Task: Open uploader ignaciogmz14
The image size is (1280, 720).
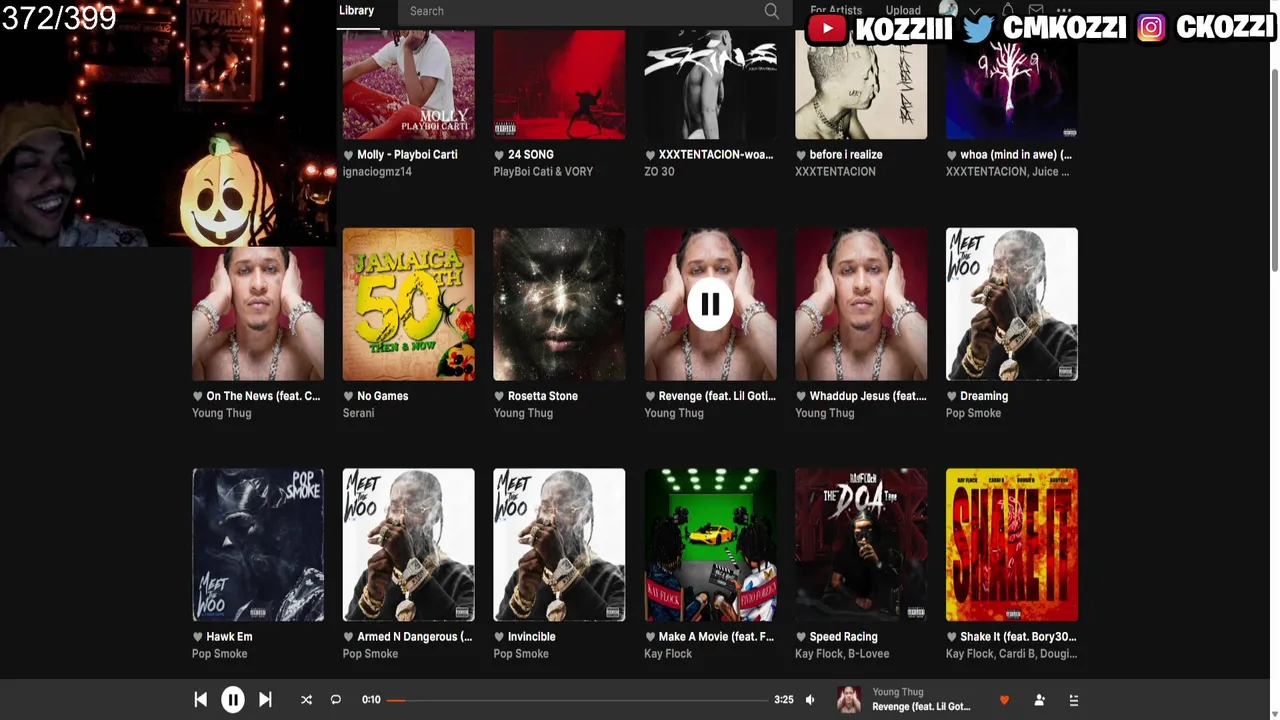Action: click(377, 172)
